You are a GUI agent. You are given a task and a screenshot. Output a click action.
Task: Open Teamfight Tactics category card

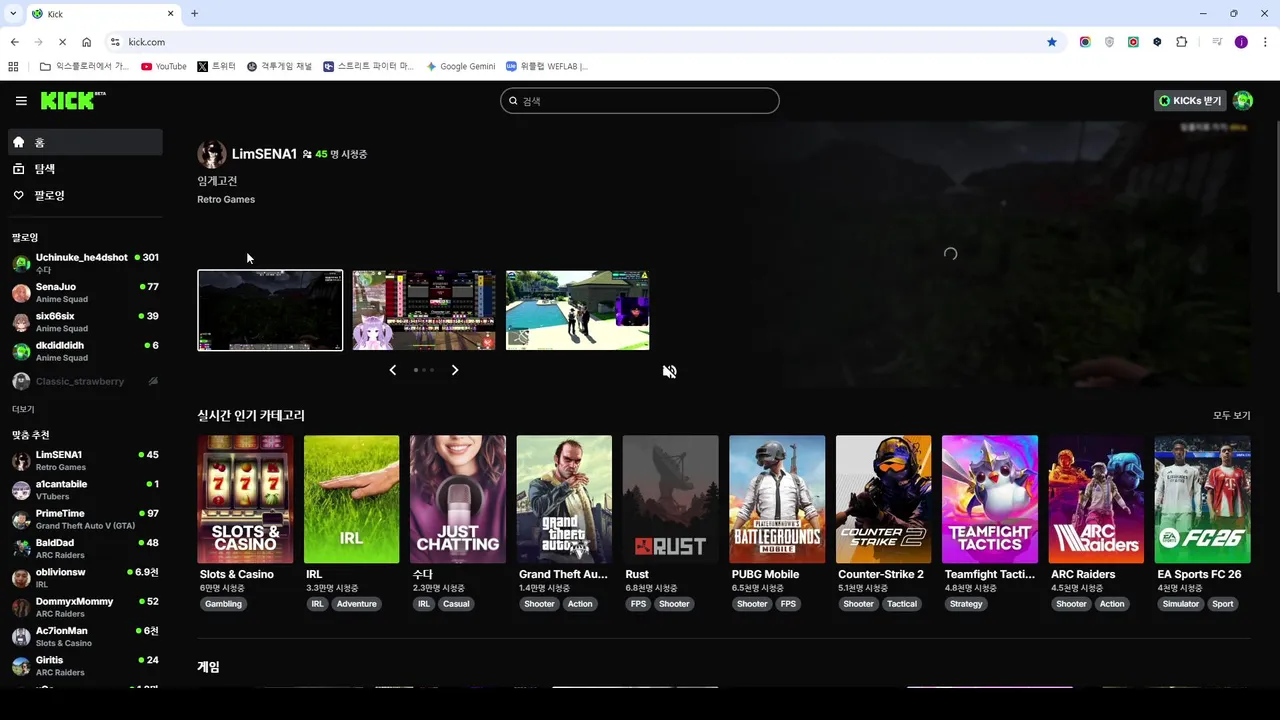click(x=990, y=499)
